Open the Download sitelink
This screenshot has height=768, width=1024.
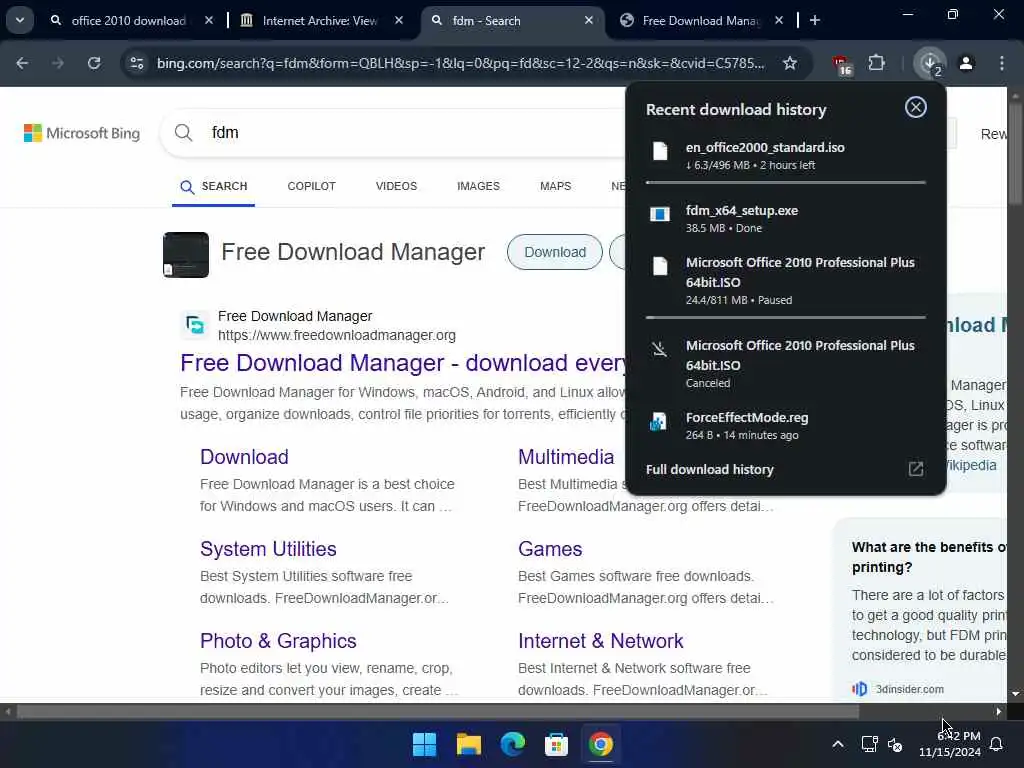pos(244,456)
